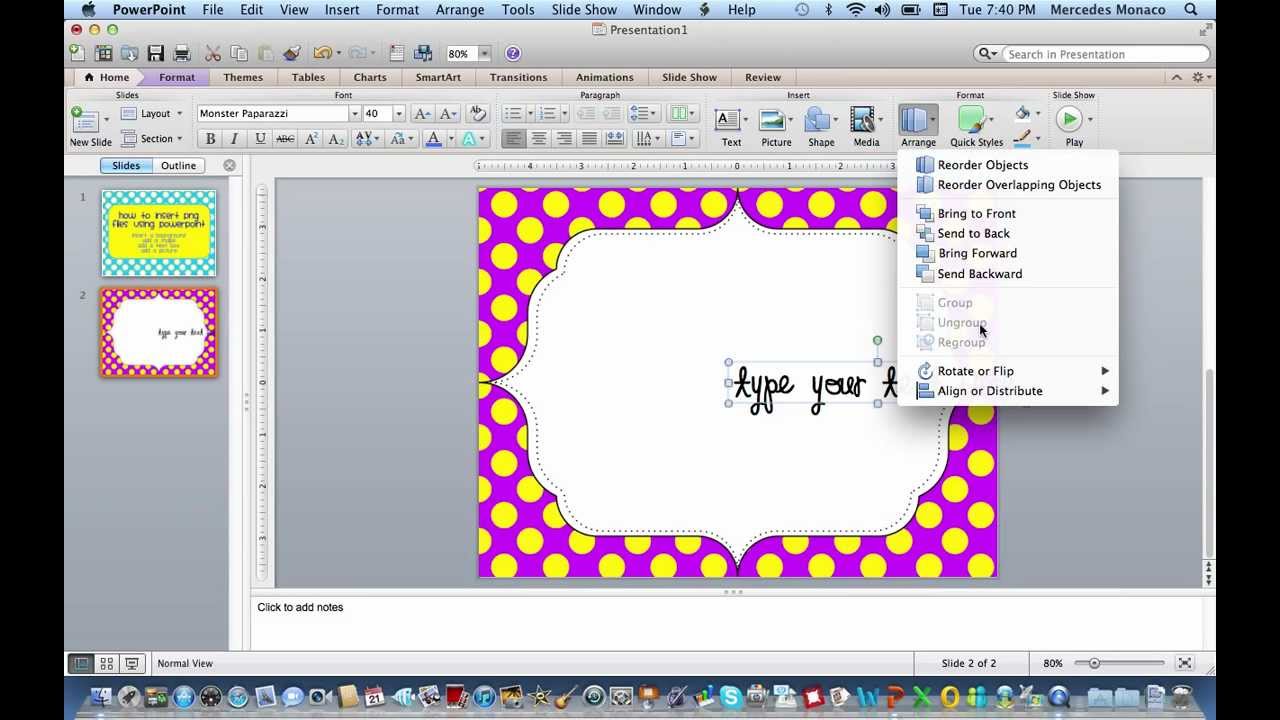Image resolution: width=1280 pixels, height=720 pixels.
Task: Open the Transitions ribbon tab
Action: coord(518,77)
